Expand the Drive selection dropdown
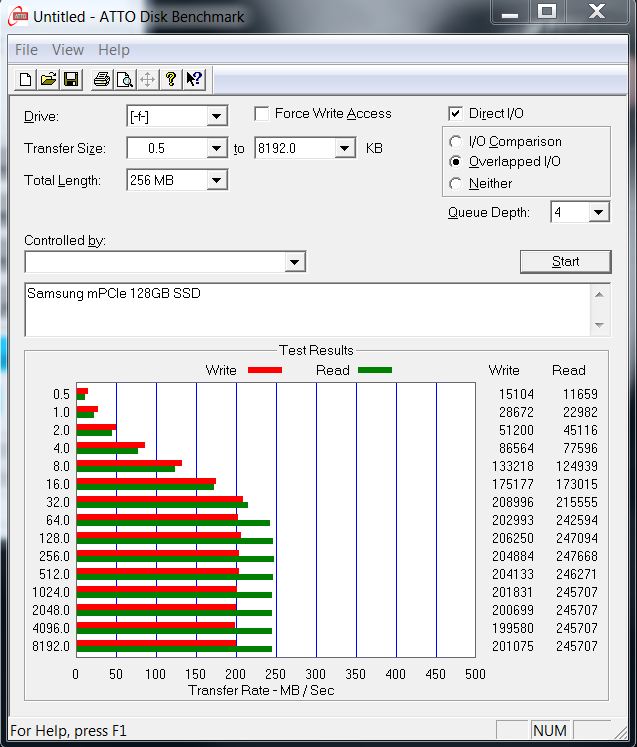 216,117
